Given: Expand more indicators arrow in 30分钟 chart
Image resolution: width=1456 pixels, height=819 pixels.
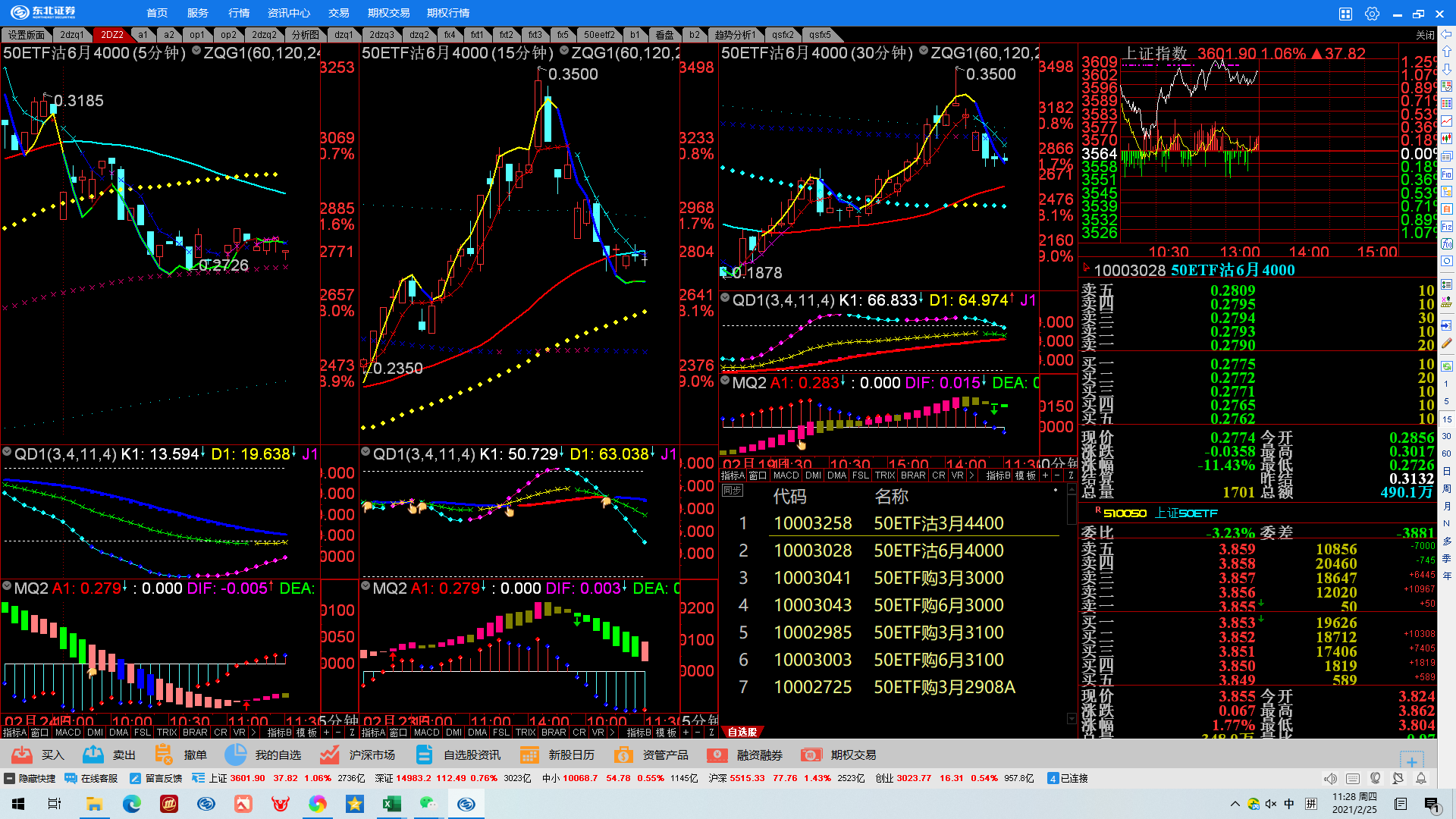Looking at the screenshot, I should pos(971,475).
